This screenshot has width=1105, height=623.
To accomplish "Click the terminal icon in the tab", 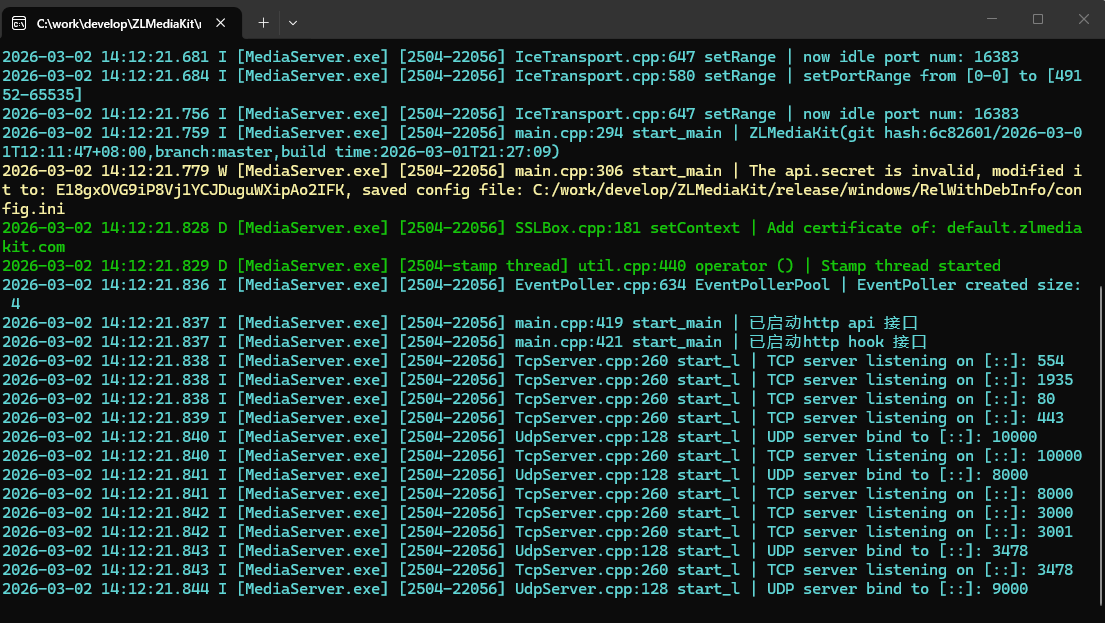I will [x=19, y=22].
